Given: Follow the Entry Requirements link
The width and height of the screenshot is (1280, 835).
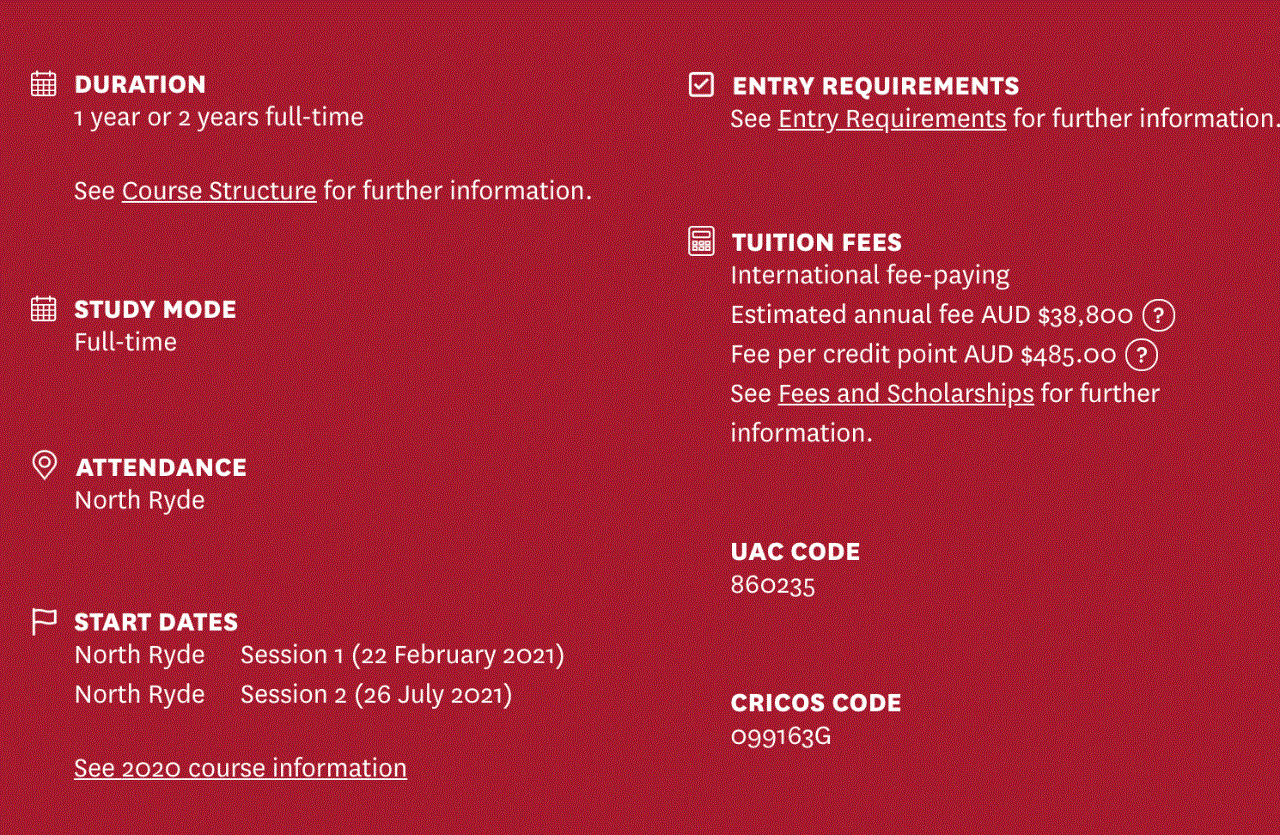Looking at the screenshot, I should 892,119.
